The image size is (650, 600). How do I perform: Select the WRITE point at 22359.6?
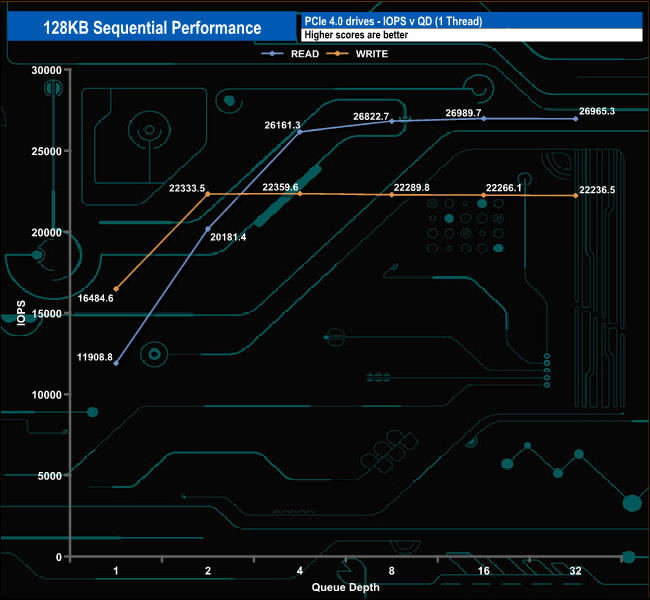pos(300,194)
